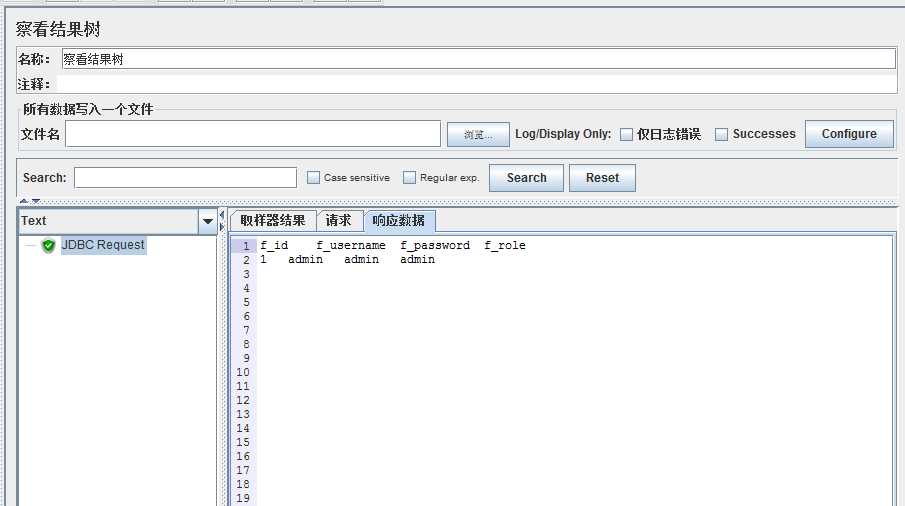Image resolution: width=905 pixels, height=506 pixels.
Task: Select the JDBC Request tree row
Action: (103, 245)
